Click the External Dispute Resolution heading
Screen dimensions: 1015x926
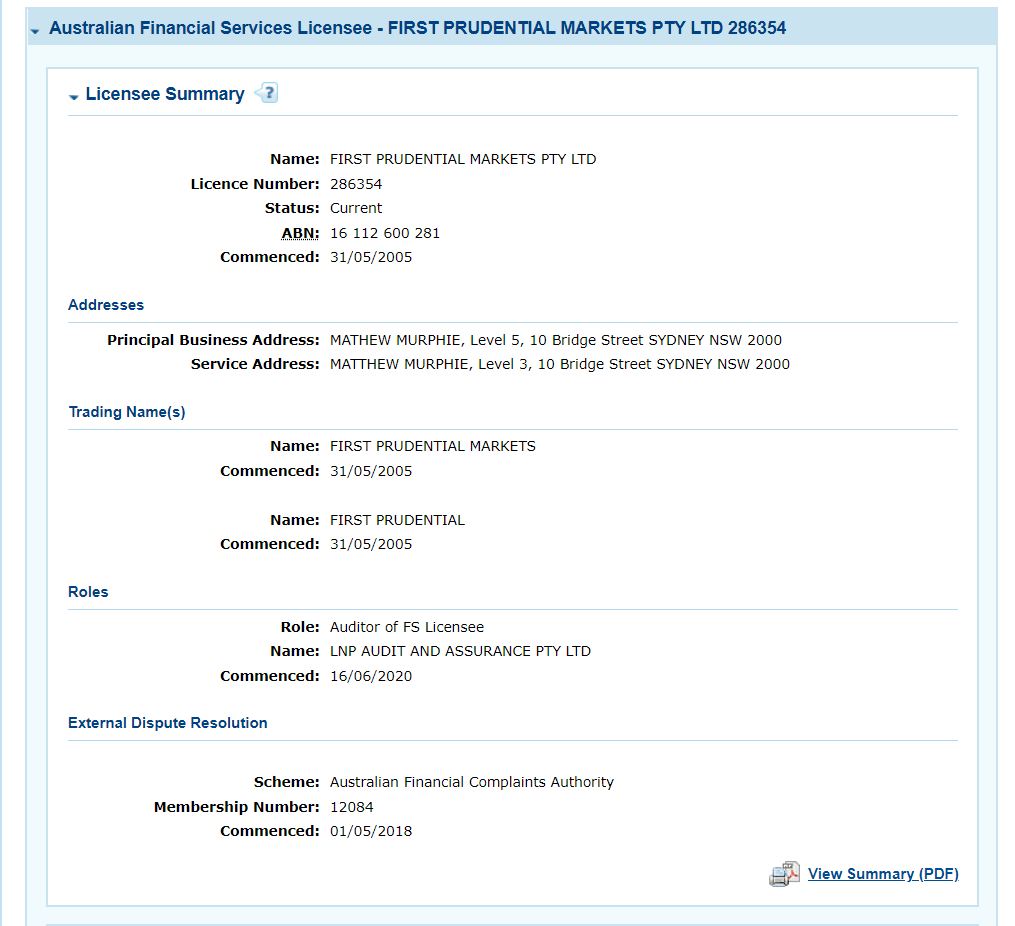[168, 723]
